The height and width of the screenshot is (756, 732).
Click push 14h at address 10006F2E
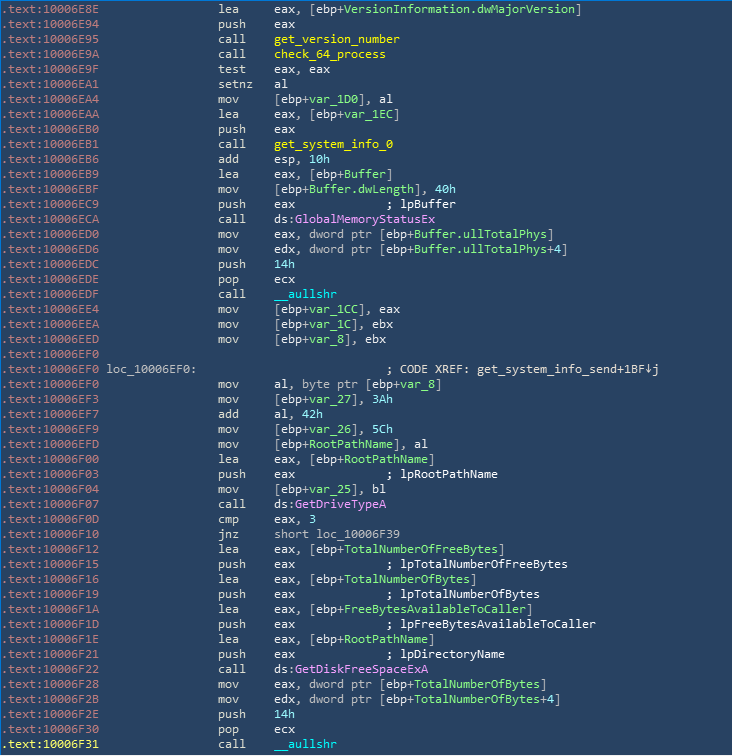[256, 714]
